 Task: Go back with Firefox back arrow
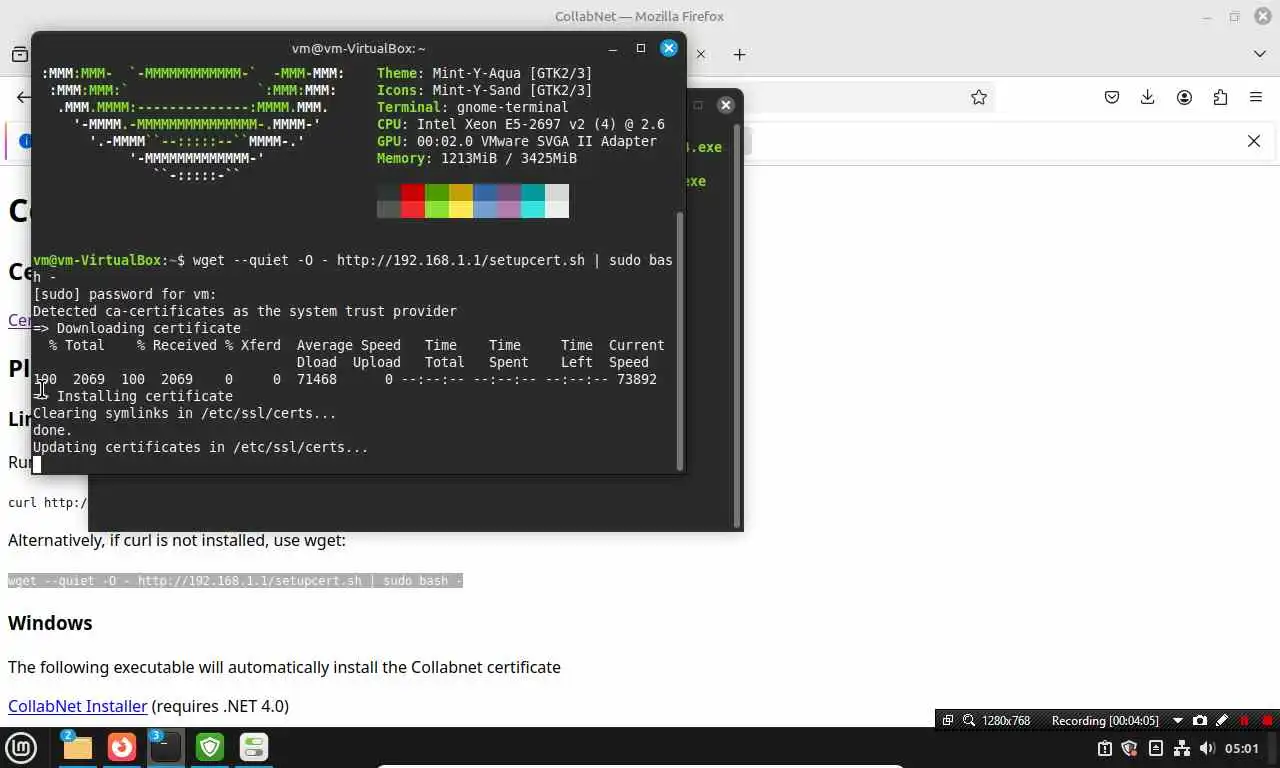coord(23,97)
